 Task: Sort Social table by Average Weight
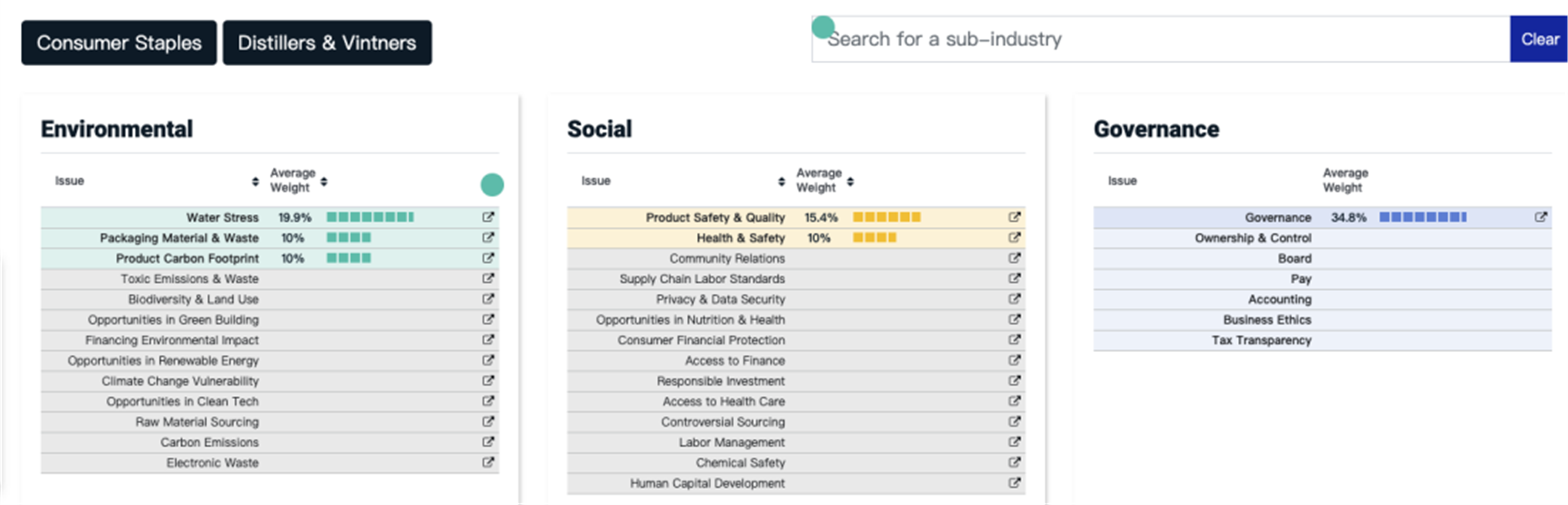[850, 182]
